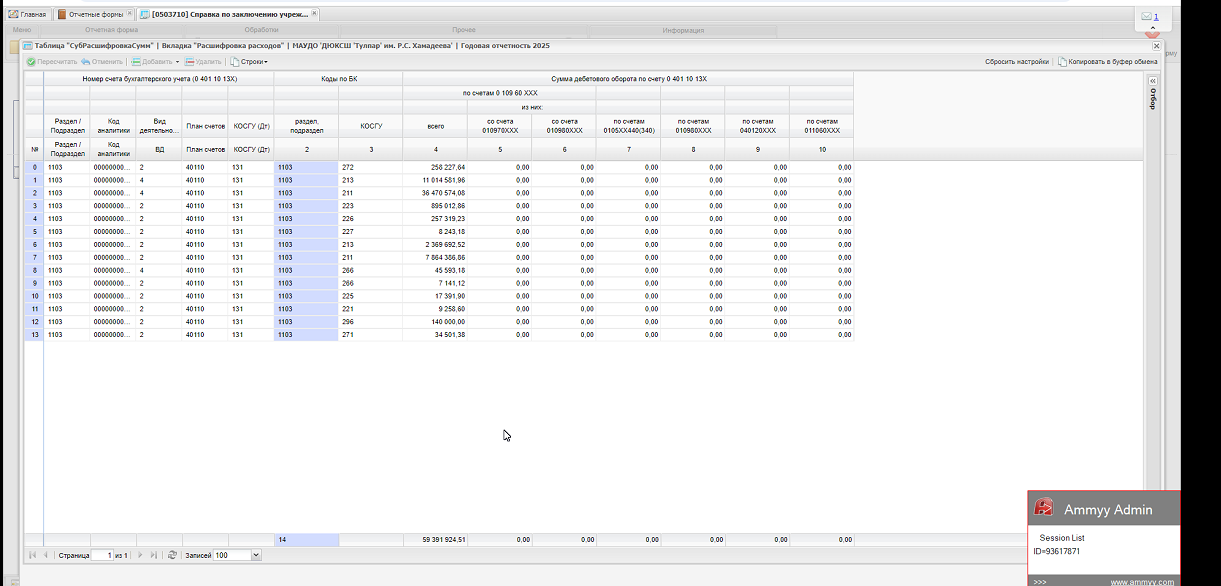Image resolution: width=1221 pixels, height=586 pixels.
Task: Go to next page arrow in pager
Action: click(140, 555)
